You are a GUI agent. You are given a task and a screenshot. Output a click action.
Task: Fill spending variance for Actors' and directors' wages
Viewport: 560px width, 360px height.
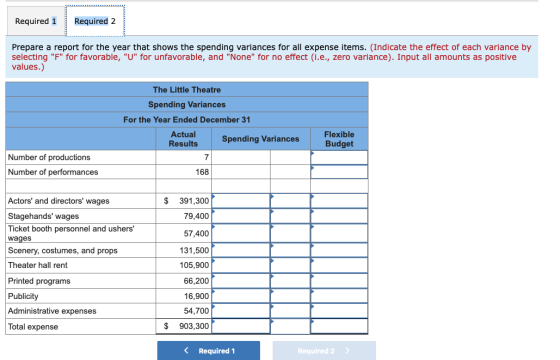point(241,201)
